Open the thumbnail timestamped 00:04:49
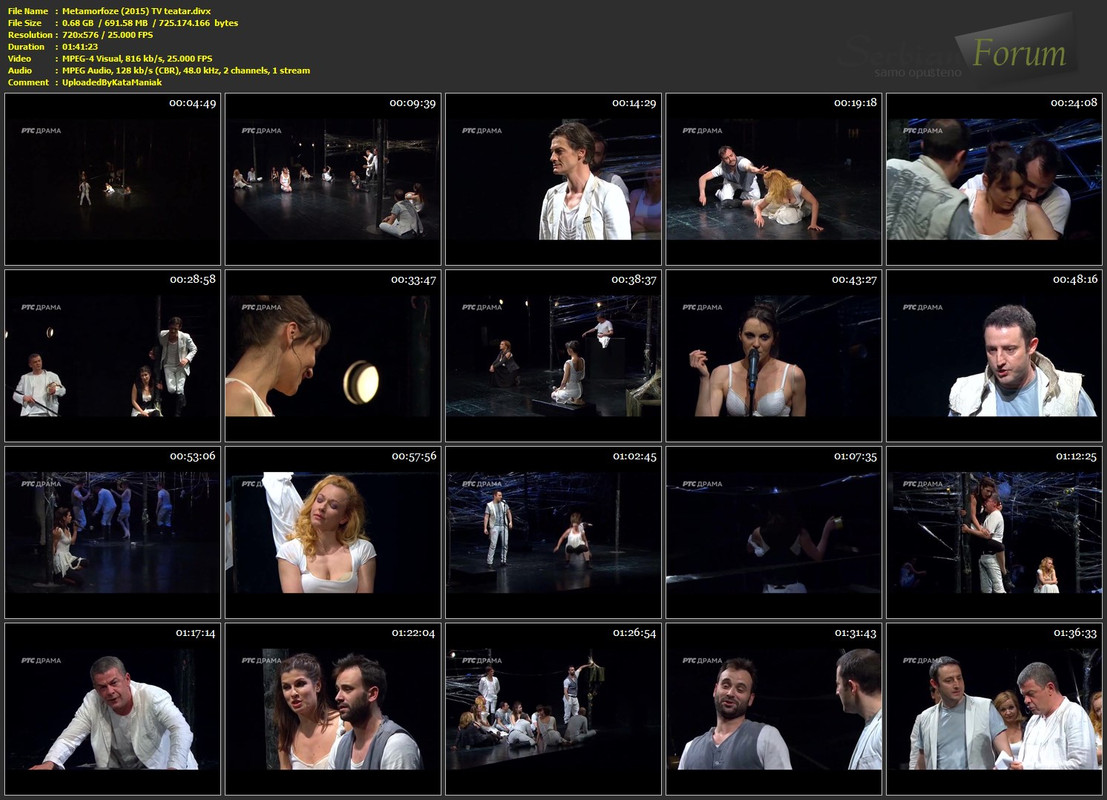Viewport: 1107px width, 800px height. click(x=112, y=179)
